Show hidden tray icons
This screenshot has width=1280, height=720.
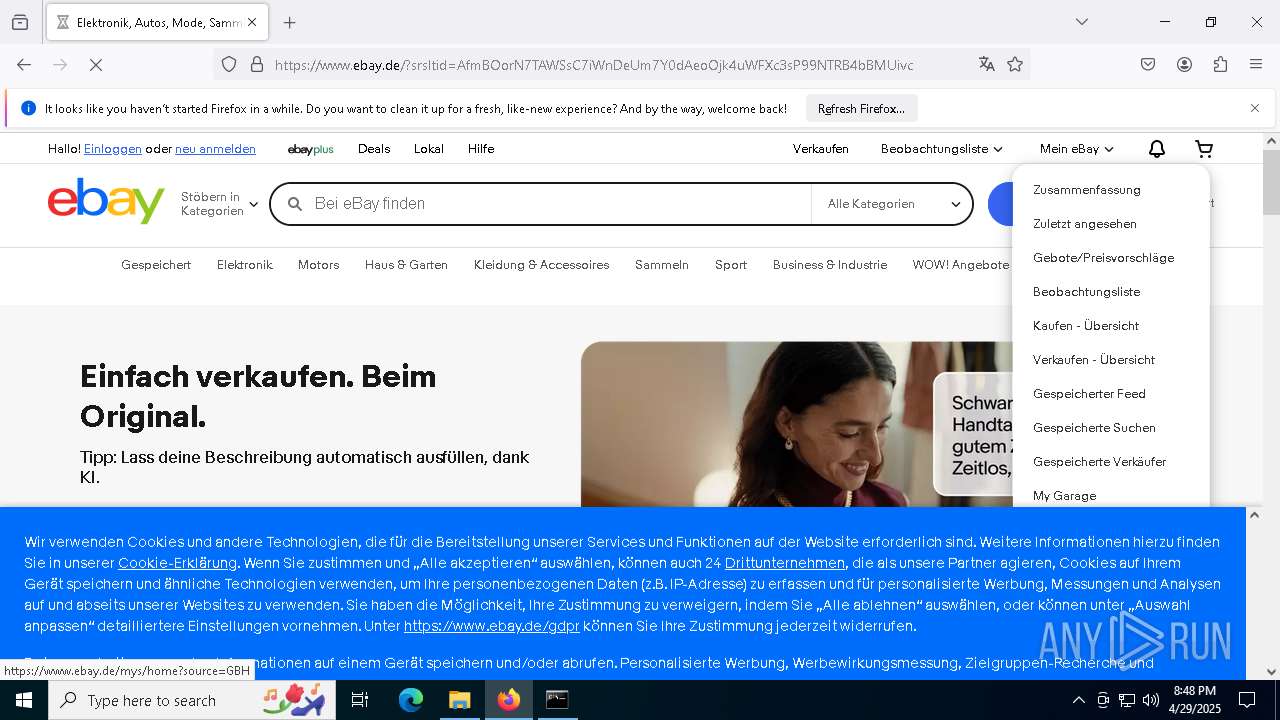tap(1078, 700)
